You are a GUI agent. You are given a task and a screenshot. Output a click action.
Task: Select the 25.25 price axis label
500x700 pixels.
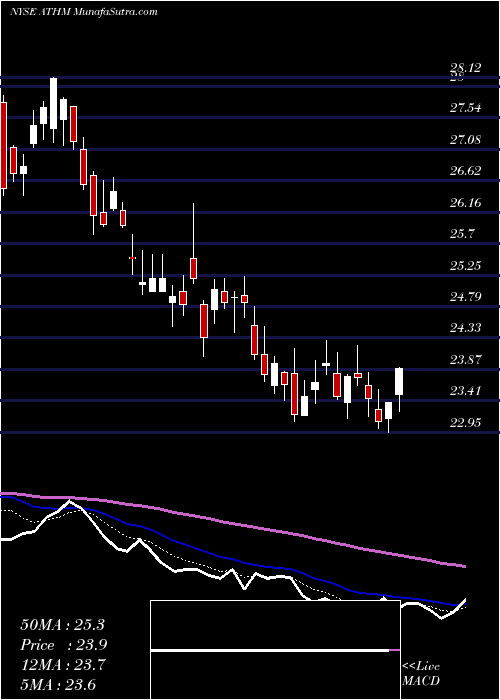(466, 266)
